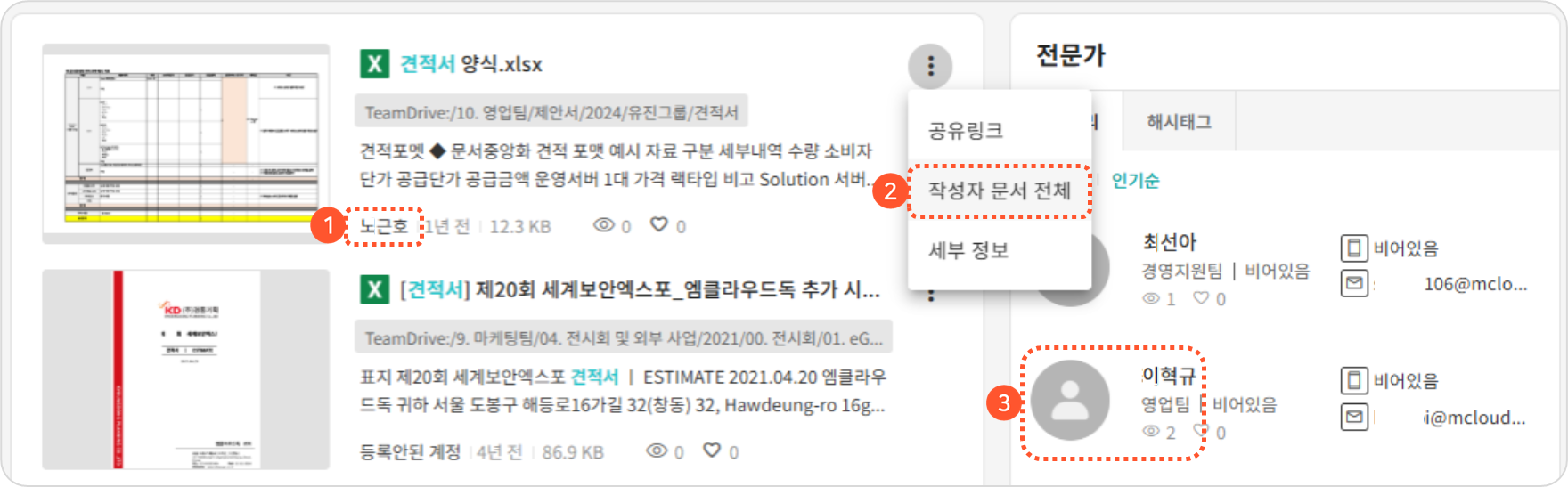Image resolution: width=1568 pixels, height=487 pixels.
Task: Click the view count eye icon of 견적서 양식.xlsx
Action: (x=604, y=225)
